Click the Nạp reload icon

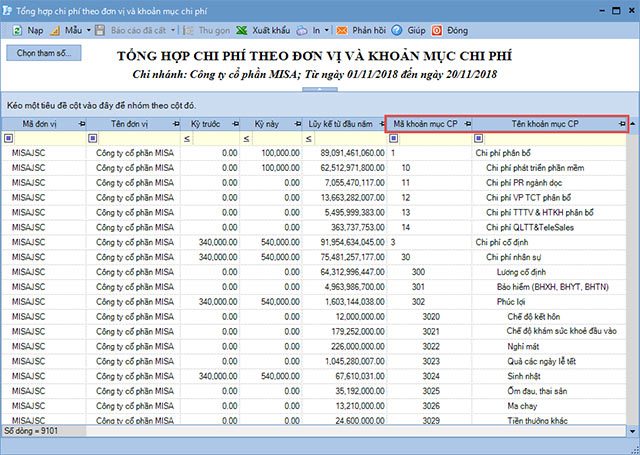coord(17,30)
